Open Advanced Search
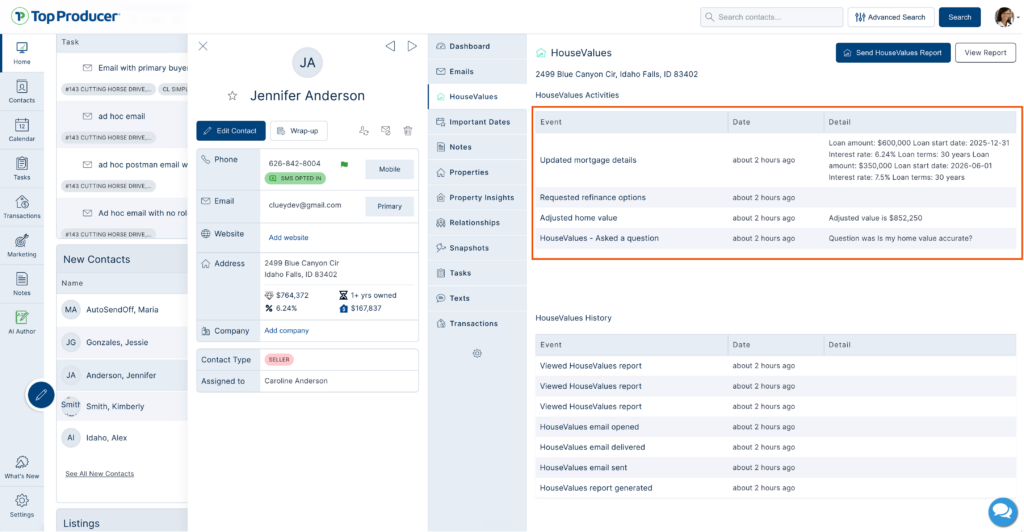This screenshot has height=532, width=1024. [891, 17]
